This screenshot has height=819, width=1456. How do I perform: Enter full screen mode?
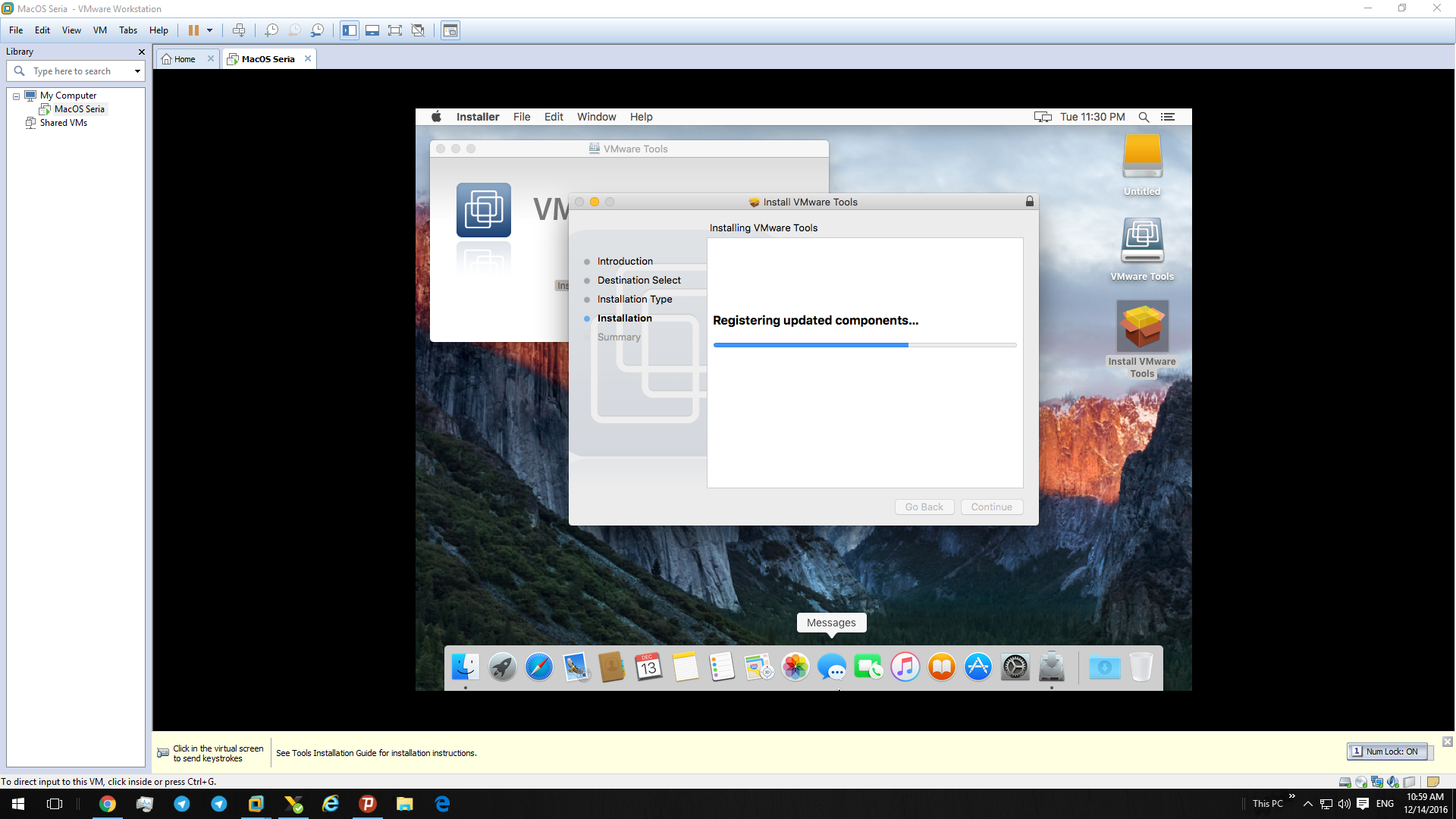(395, 30)
